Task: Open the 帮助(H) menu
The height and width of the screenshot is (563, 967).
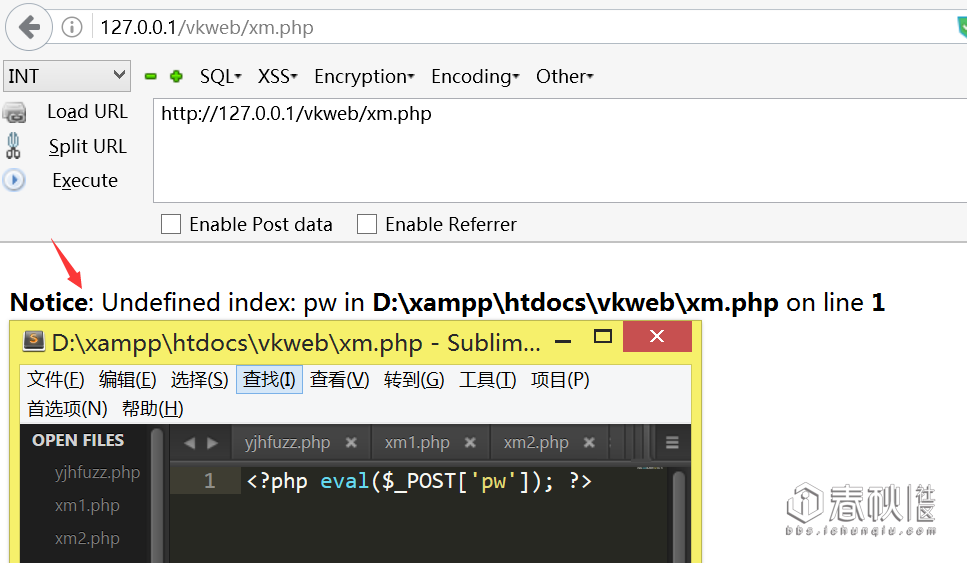Action: tap(152, 409)
